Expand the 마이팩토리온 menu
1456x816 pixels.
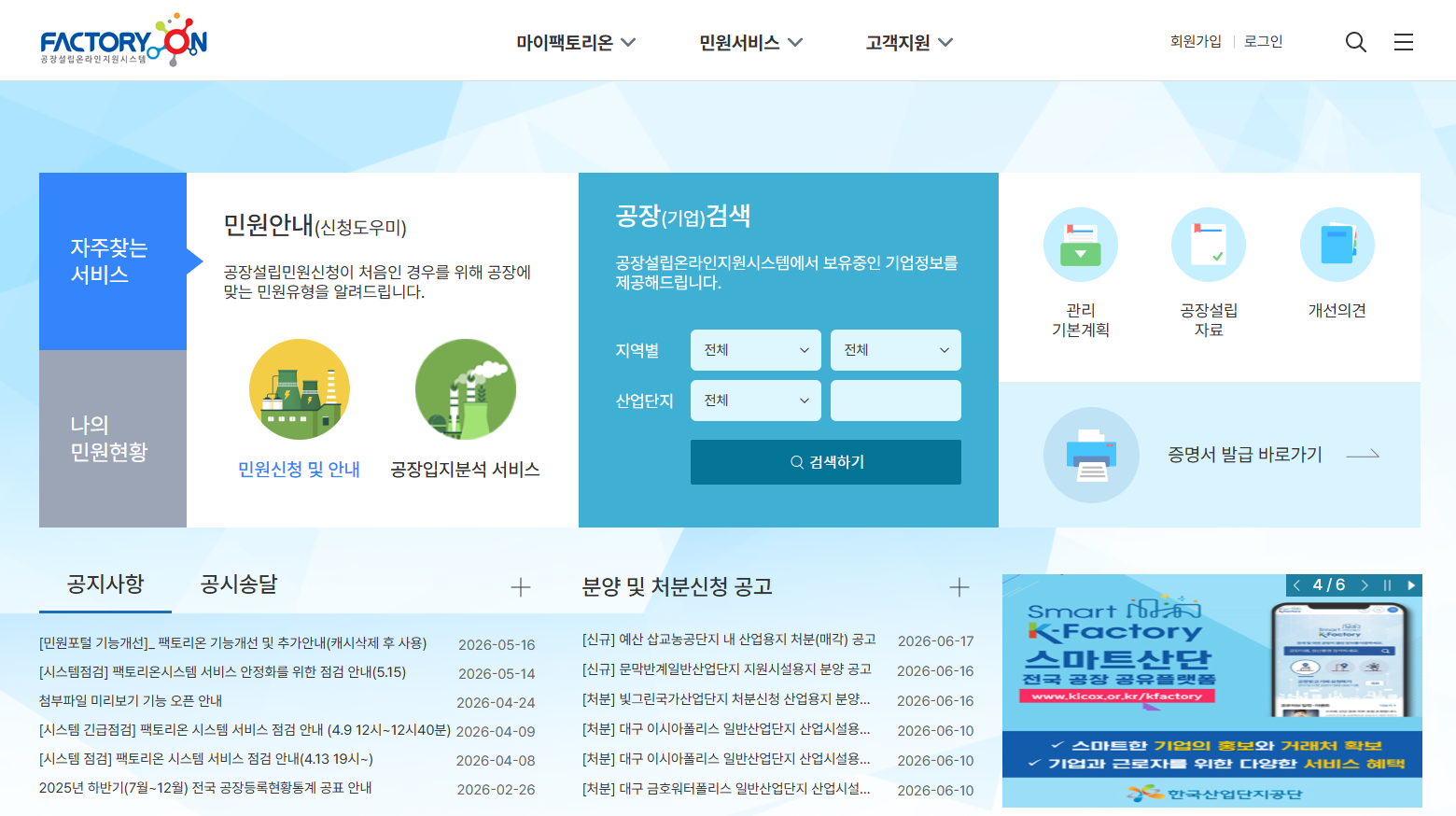[576, 42]
